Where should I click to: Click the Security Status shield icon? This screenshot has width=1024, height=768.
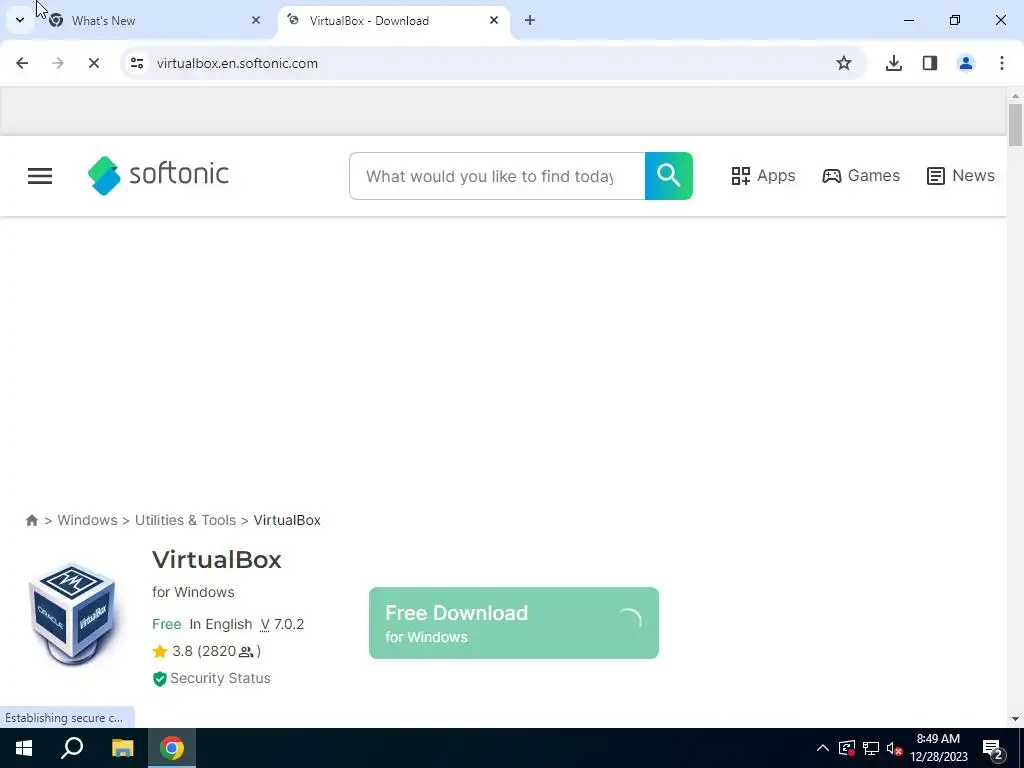coord(159,679)
